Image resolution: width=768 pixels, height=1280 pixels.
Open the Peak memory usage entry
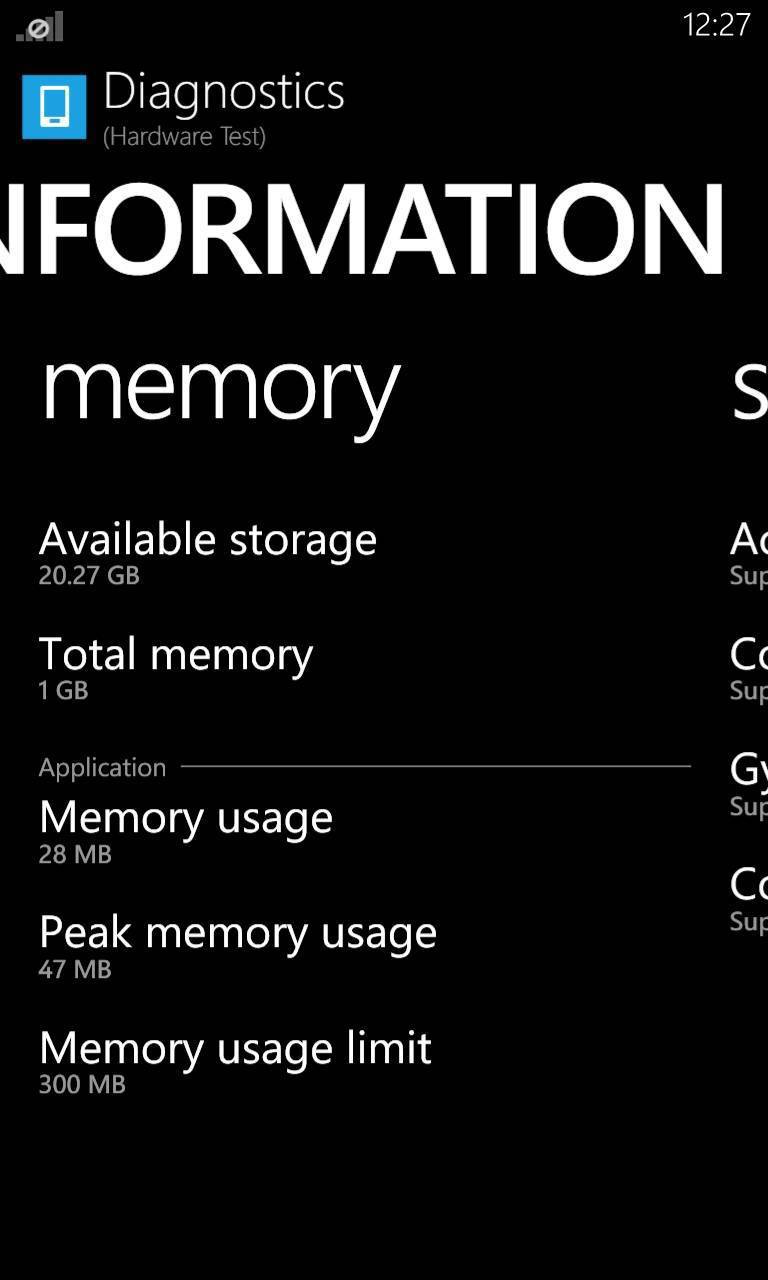pyautogui.click(x=238, y=933)
